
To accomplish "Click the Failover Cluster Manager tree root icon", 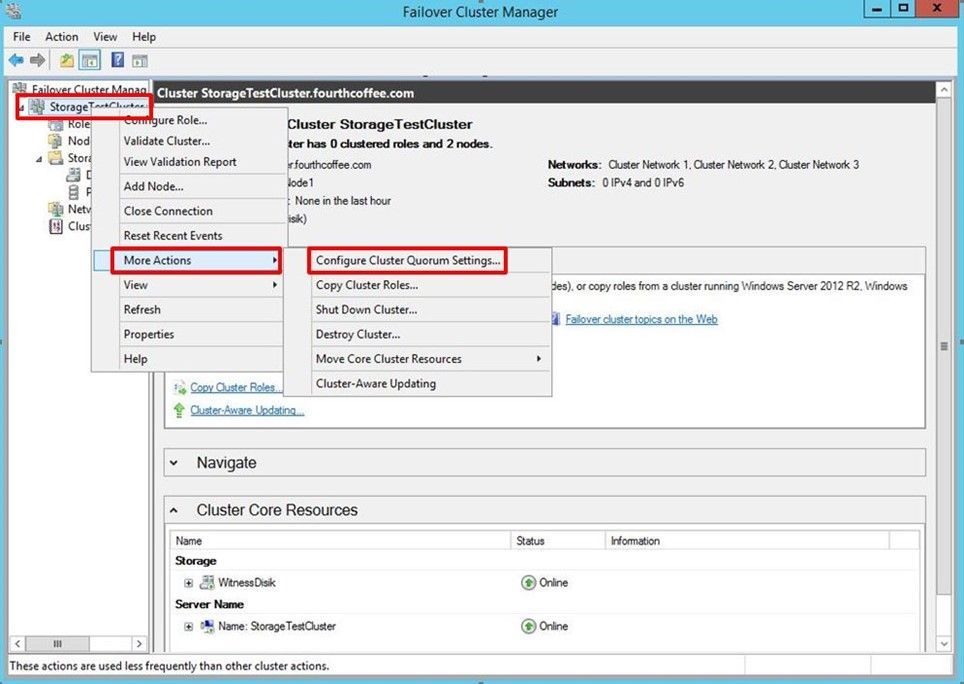I will click(20, 89).
